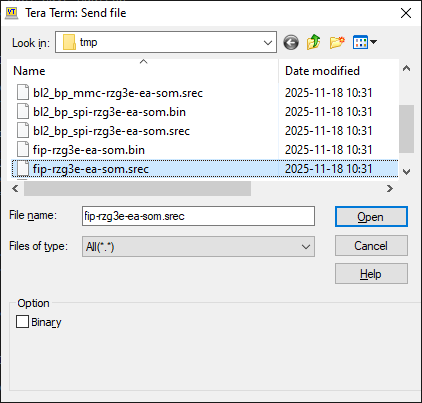Click the Open button
The height and width of the screenshot is (403, 422).
[x=371, y=217]
